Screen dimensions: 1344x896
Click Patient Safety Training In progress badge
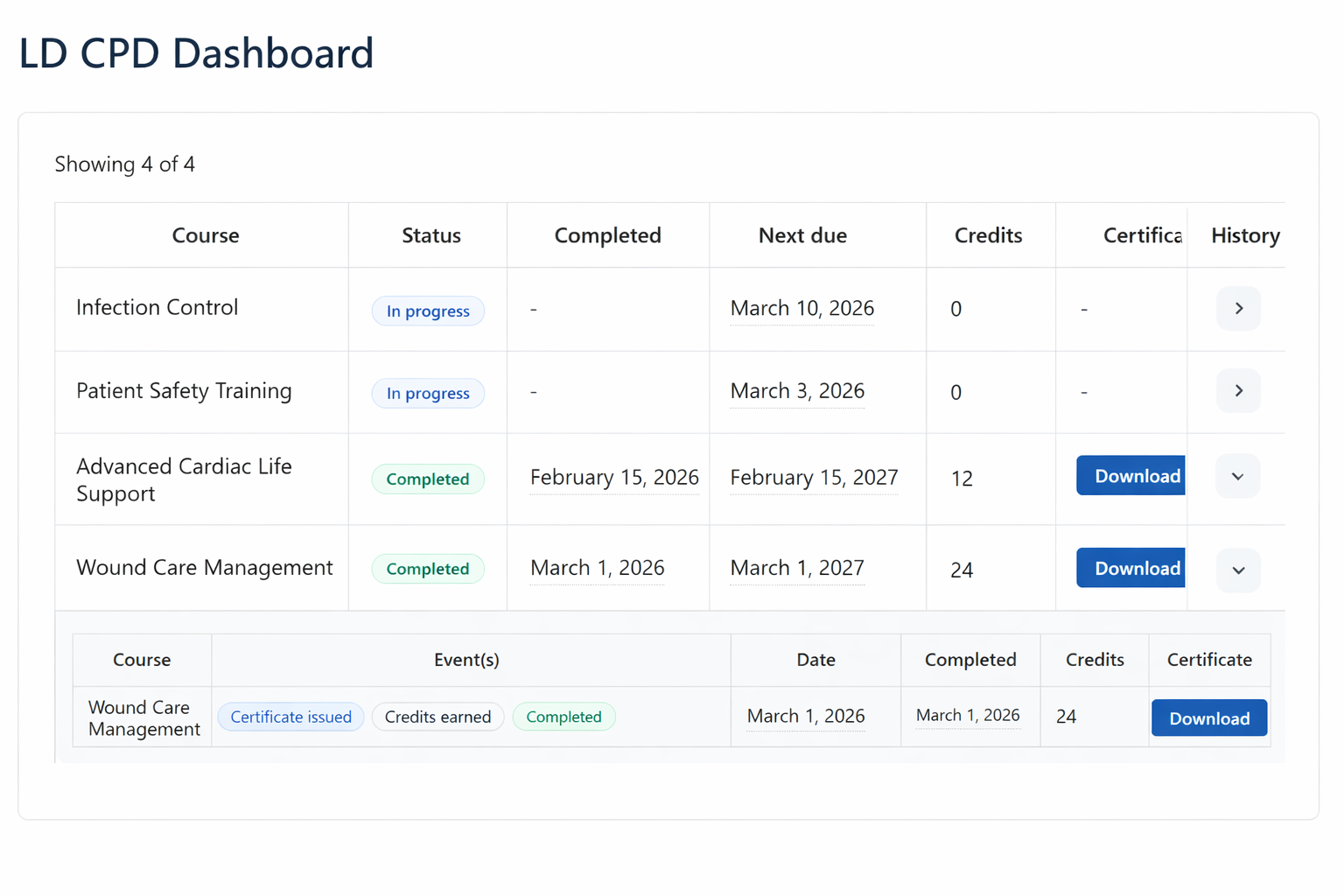(x=428, y=394)
